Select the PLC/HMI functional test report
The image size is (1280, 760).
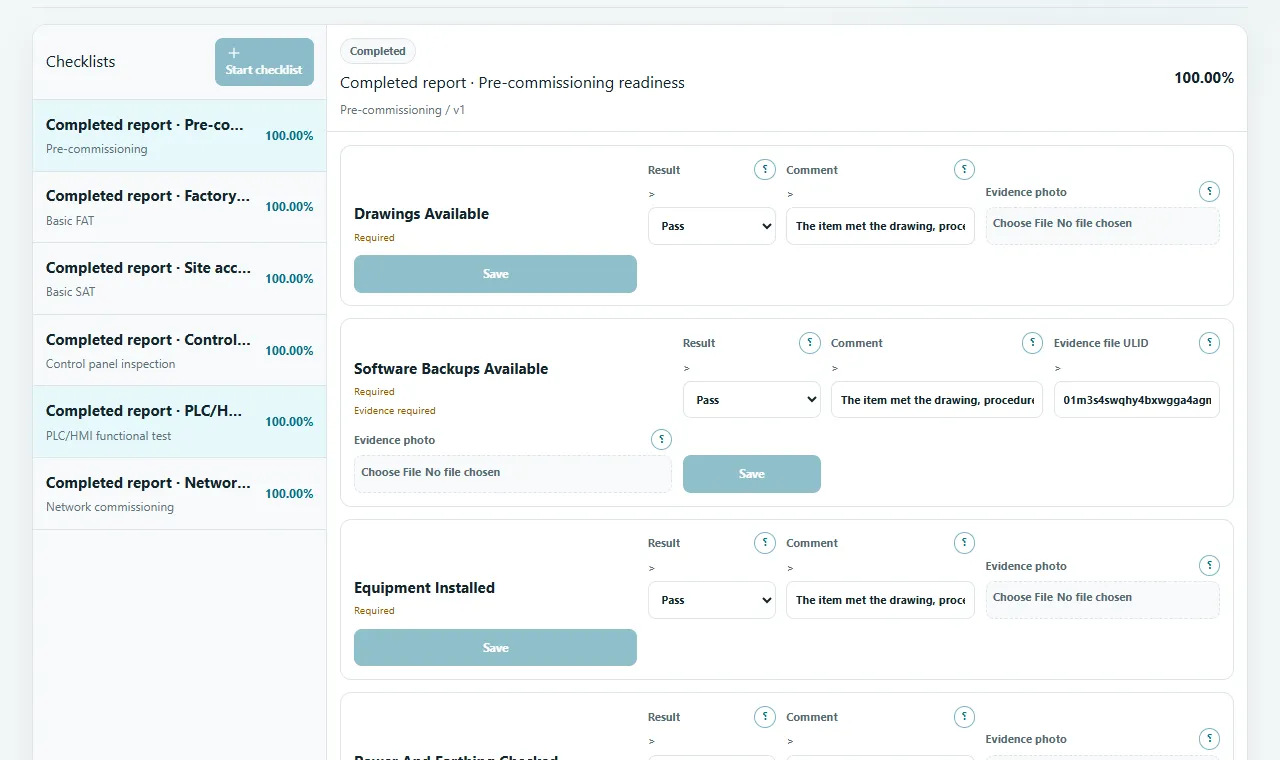point(180,422)
